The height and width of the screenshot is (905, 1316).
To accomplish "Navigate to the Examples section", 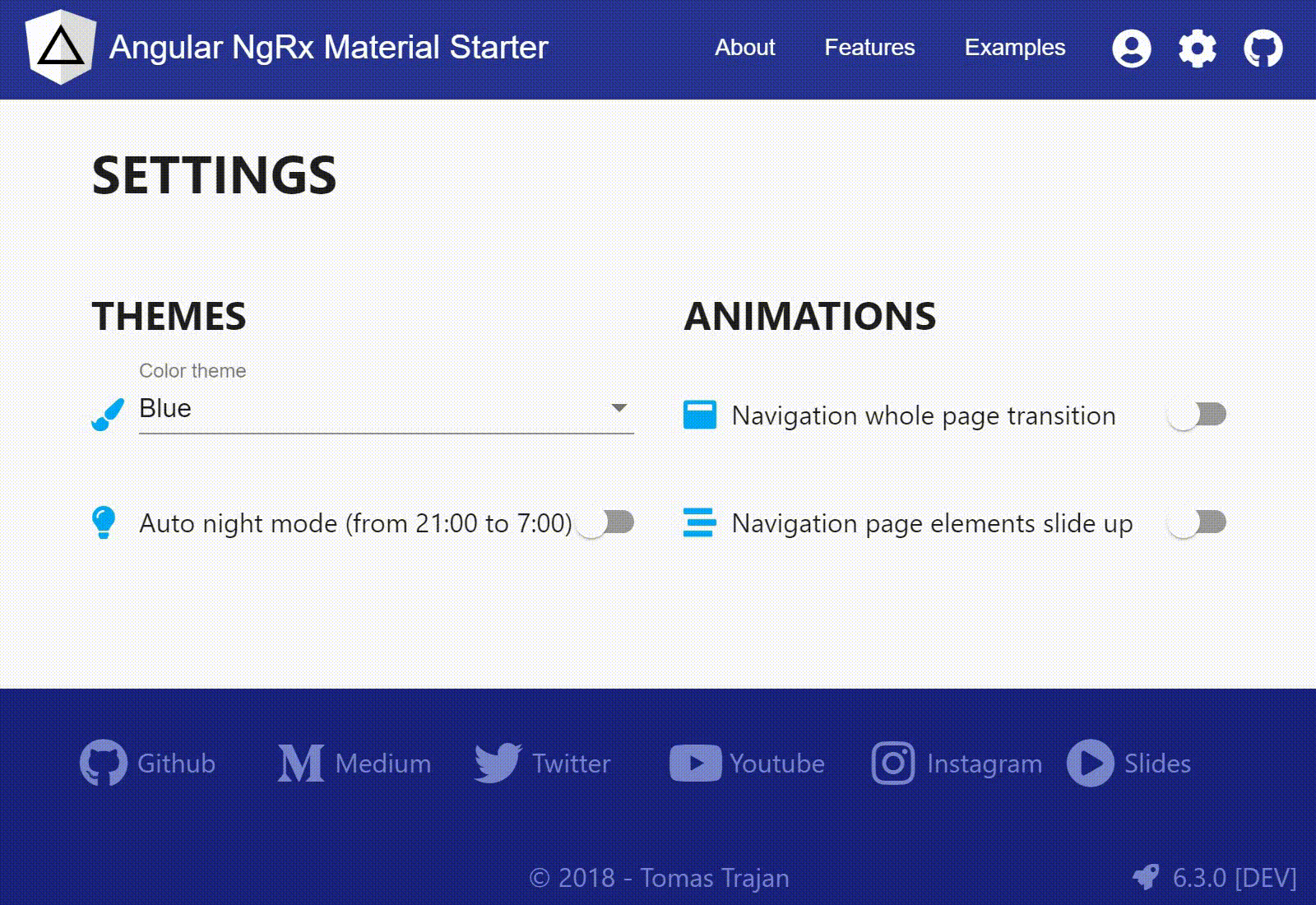I will (x=1015, y=48).
